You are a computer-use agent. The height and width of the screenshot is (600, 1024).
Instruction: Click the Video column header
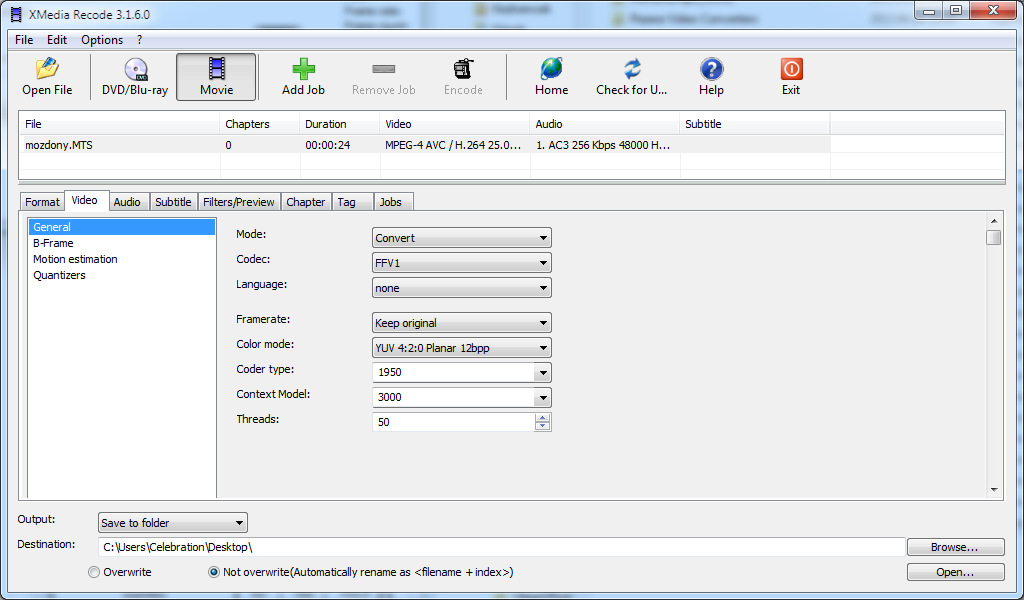(x=454, y=124)
